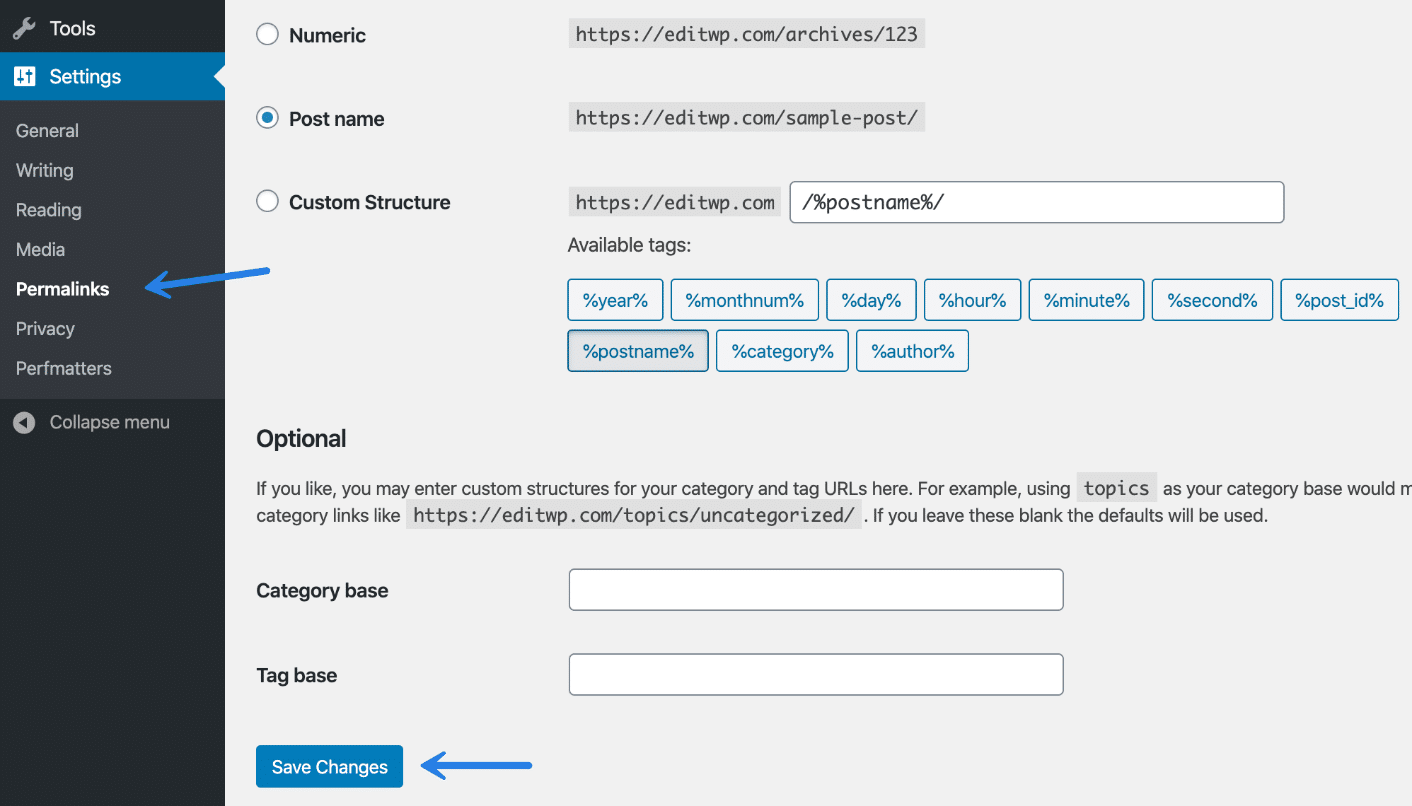Screen dimensions: 1412x806
Task: Insert the %post_id% permalink tag
Action: [1339, 299]
